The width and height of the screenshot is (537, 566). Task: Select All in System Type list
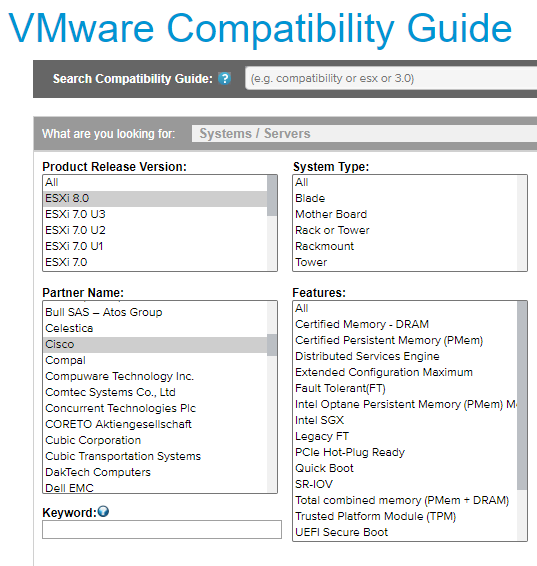[405, 183]
